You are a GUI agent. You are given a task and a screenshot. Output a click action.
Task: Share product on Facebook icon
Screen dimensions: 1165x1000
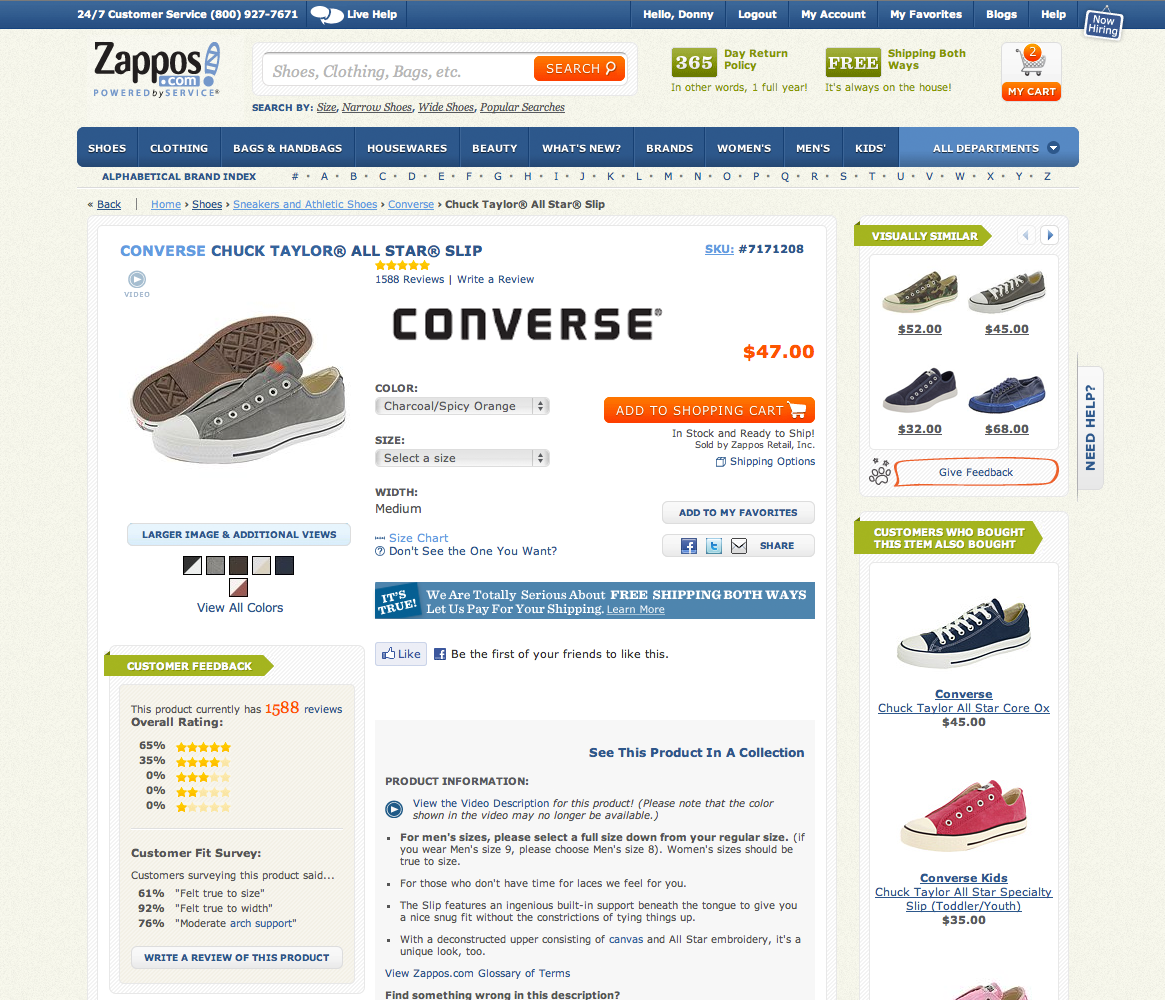pyautogui.click(x=689, y=546)
